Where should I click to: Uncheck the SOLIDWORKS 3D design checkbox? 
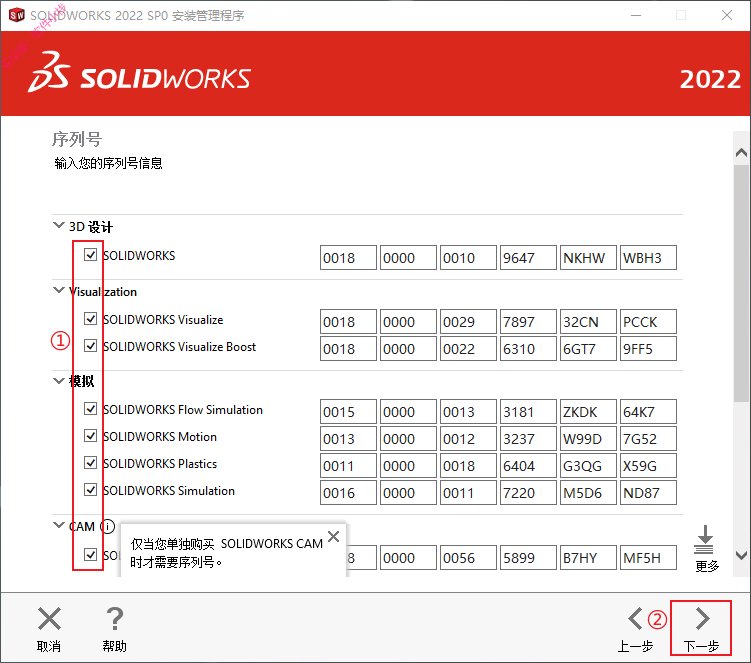coord(91,254)
